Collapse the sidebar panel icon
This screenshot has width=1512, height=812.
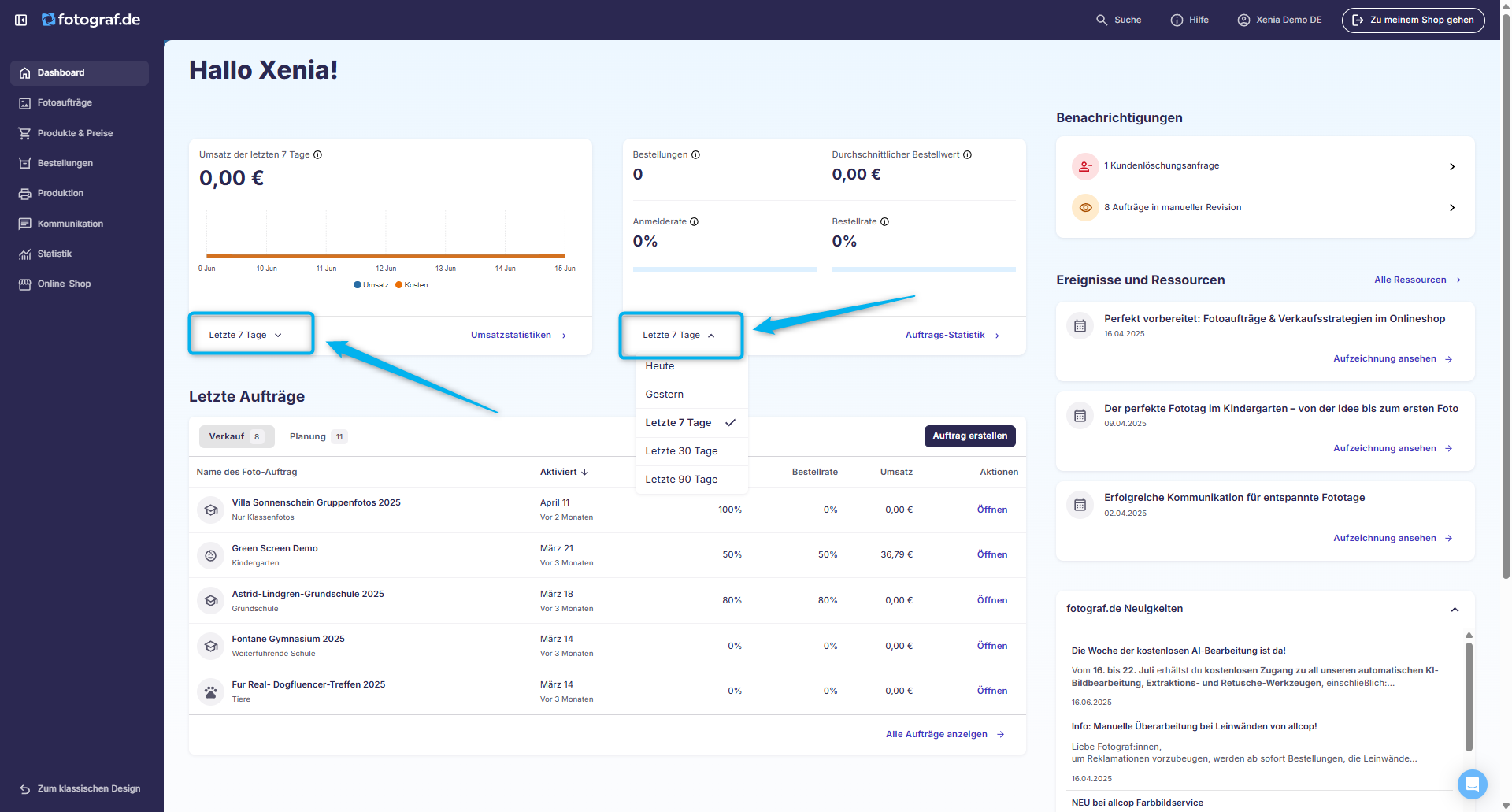click(21, 20)
